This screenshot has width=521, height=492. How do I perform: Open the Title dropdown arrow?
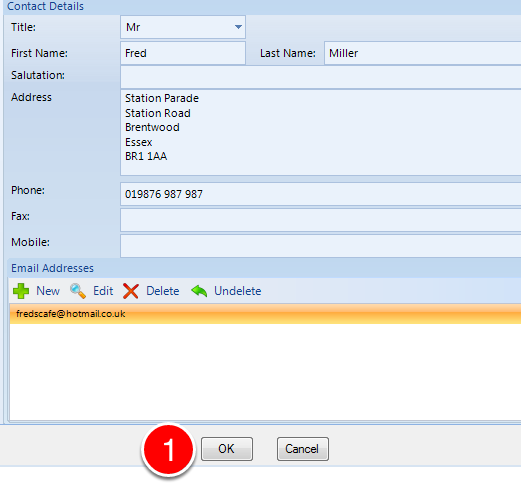click(x=238, y=27)
